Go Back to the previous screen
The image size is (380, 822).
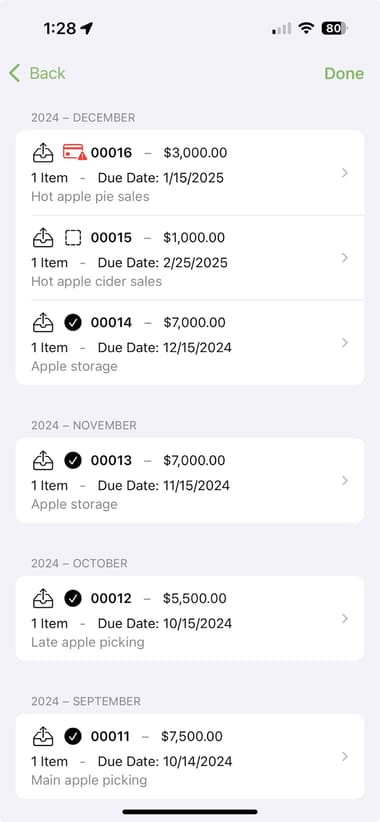point(37,73)
